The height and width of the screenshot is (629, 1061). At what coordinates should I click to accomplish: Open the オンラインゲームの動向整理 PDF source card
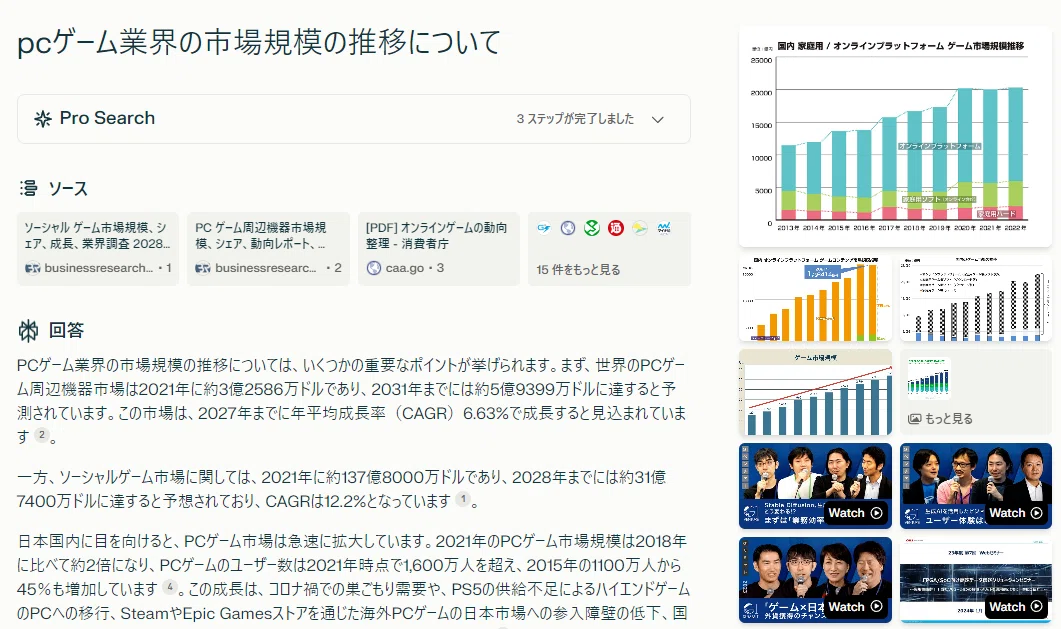pyautogui.click(x=439, y=248)
